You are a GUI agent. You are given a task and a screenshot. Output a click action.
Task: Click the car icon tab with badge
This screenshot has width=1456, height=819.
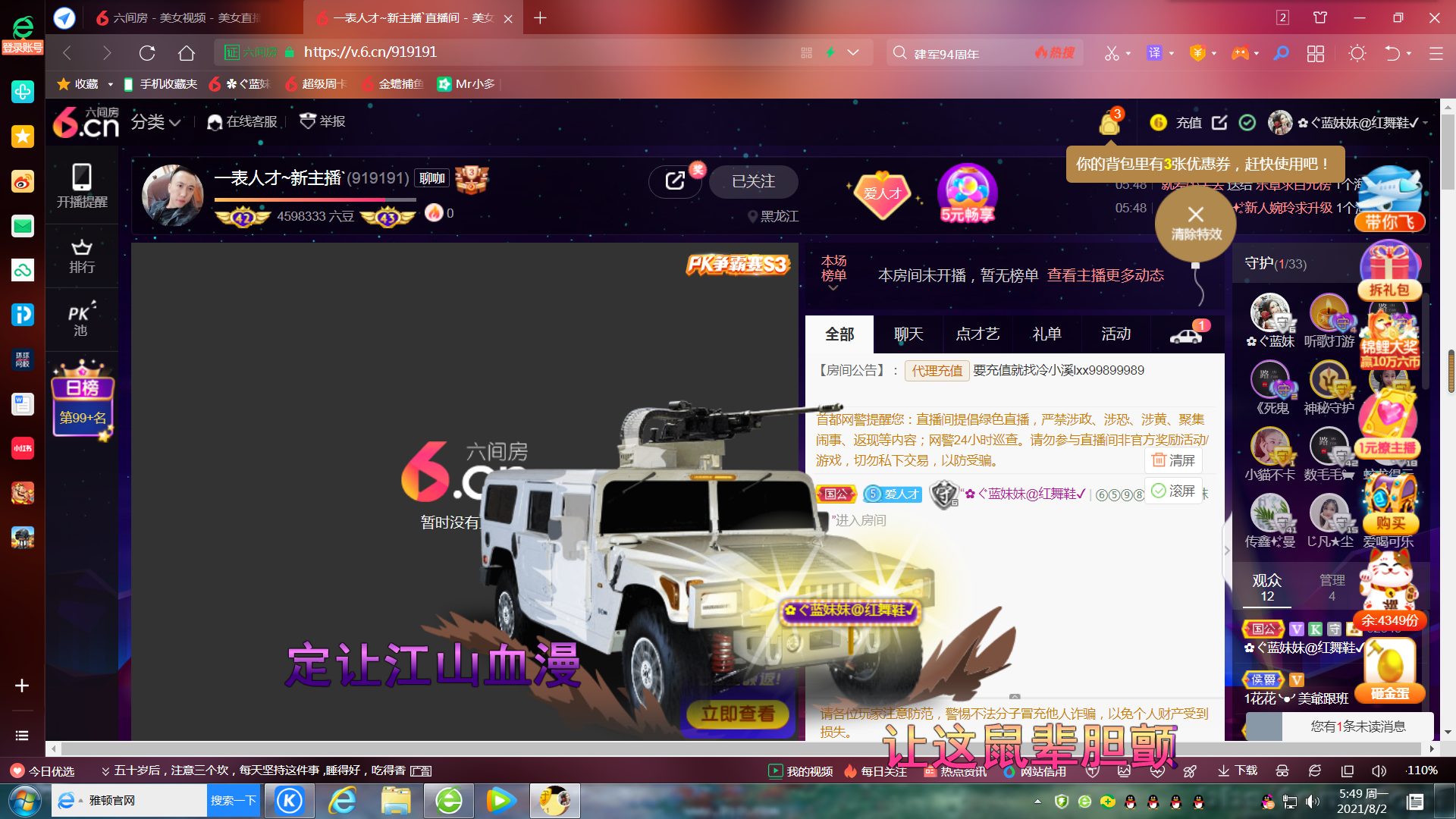coord(1186,336)
